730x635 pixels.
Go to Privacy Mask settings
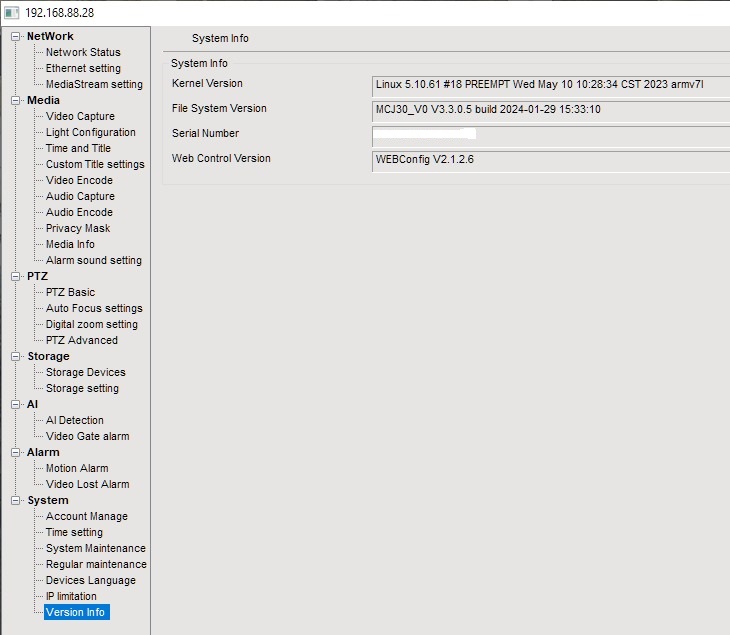coord(78,228)
